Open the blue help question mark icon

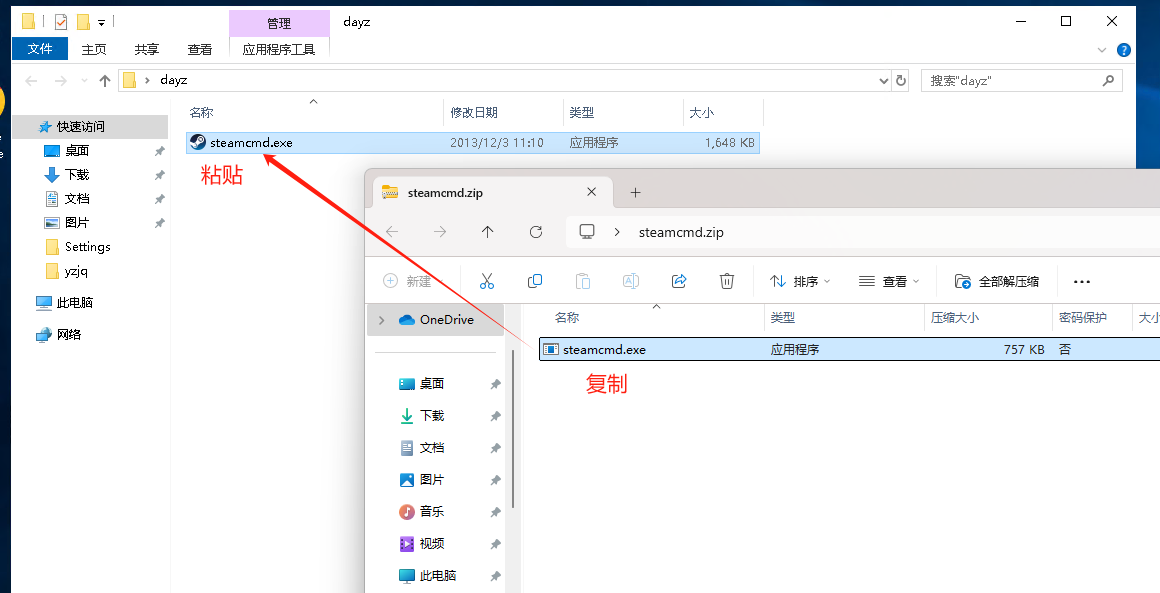tap(1124, 50)
